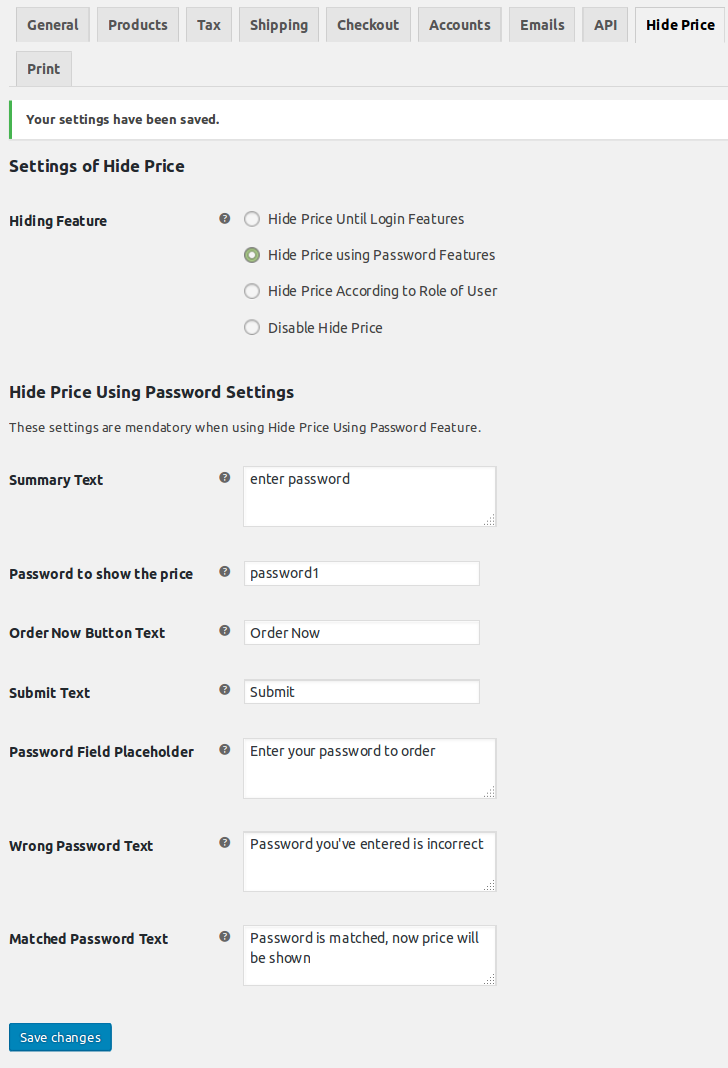Open the Shipping settings tab

pos(280,25)
